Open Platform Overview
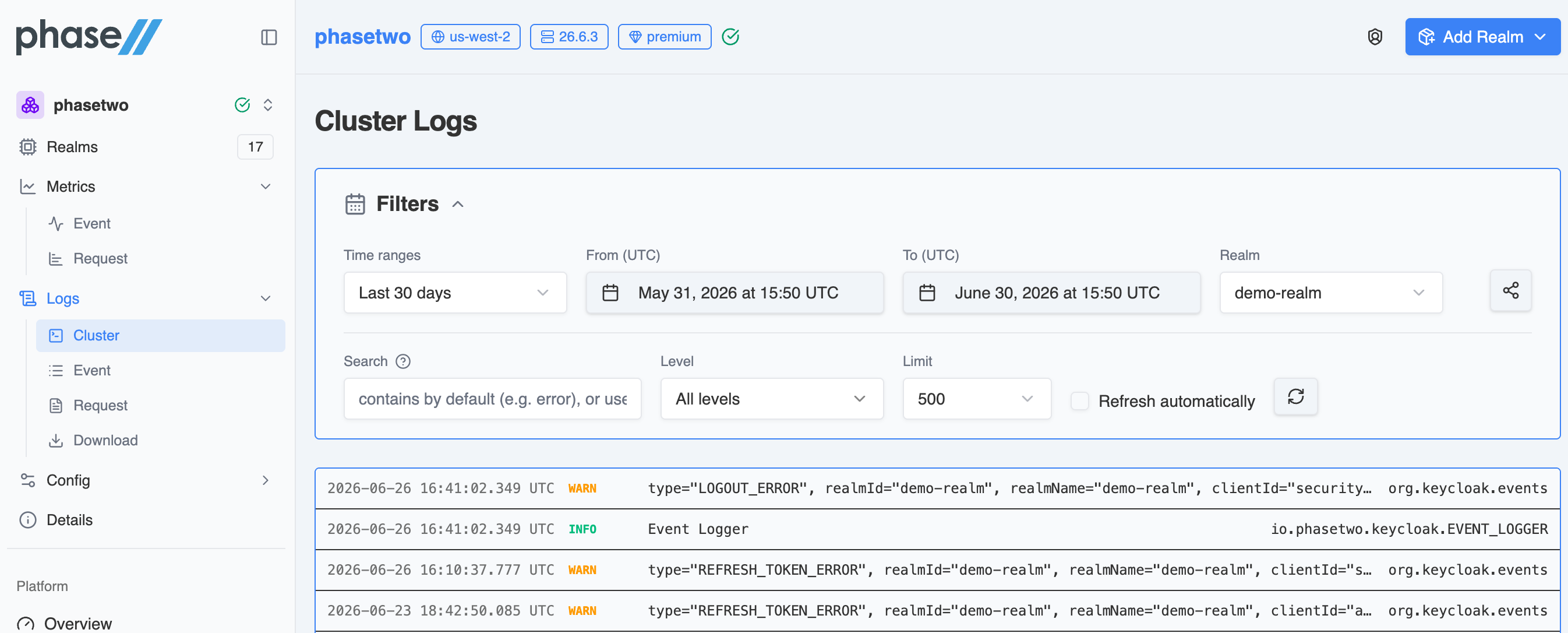 click(x=78, y=623)
